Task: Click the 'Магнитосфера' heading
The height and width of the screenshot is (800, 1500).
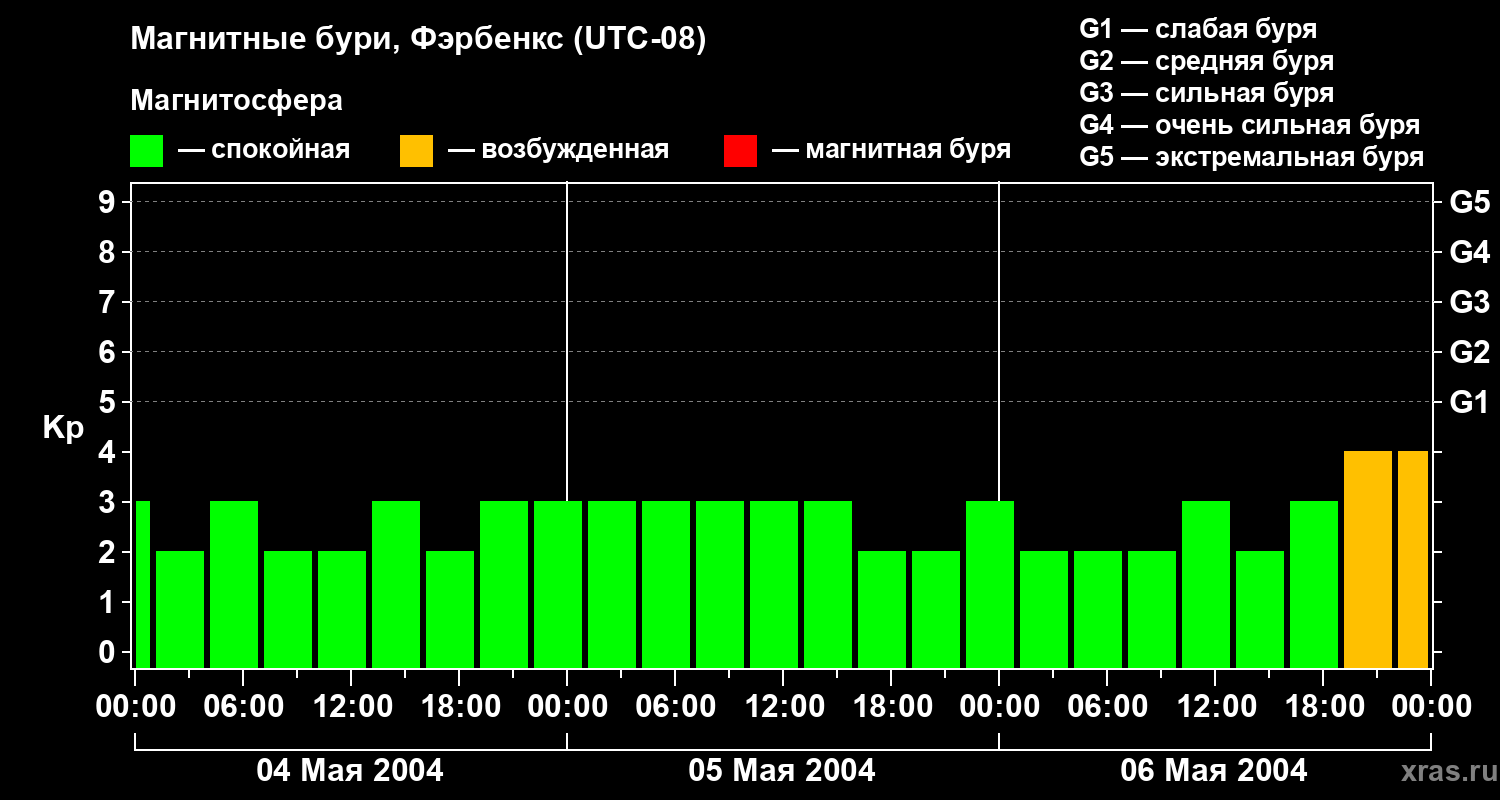Action: pyautogui.click(x=236, y=101)
